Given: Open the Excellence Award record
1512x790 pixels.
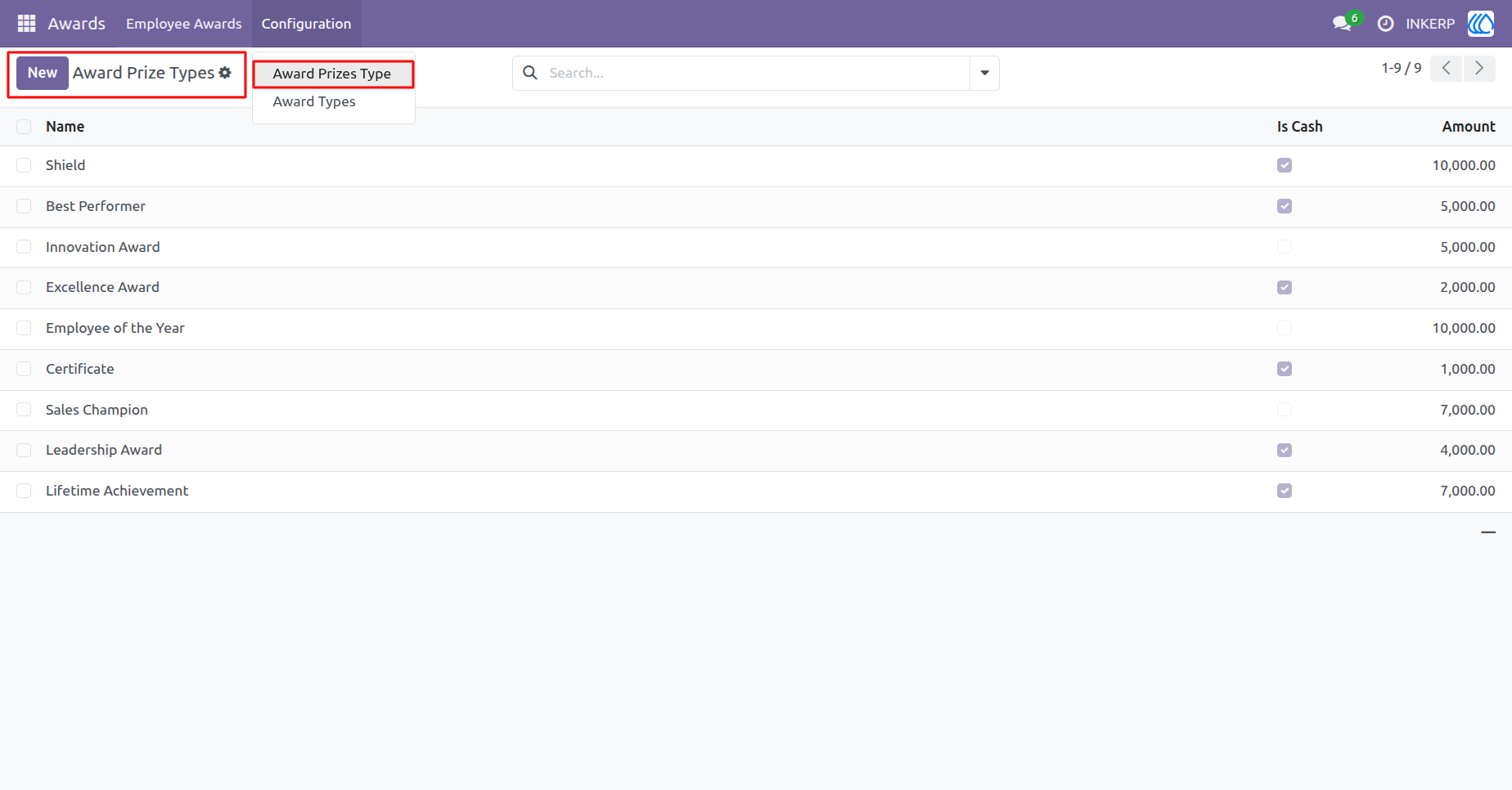Looking at the screenshot, I should tap(102, 287).
